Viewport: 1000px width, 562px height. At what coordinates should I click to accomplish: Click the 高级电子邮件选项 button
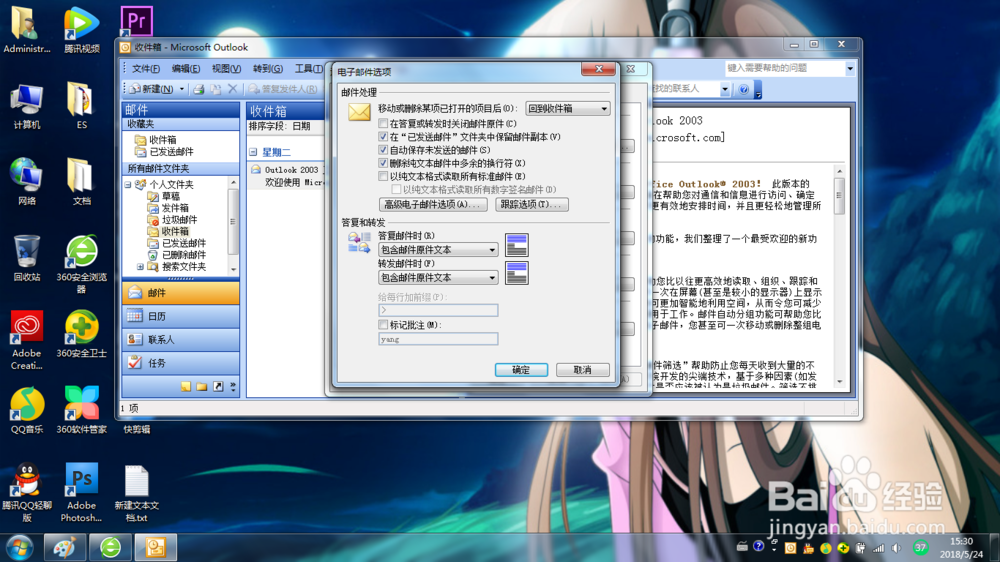pyautogui.click(x=433, y=205)
